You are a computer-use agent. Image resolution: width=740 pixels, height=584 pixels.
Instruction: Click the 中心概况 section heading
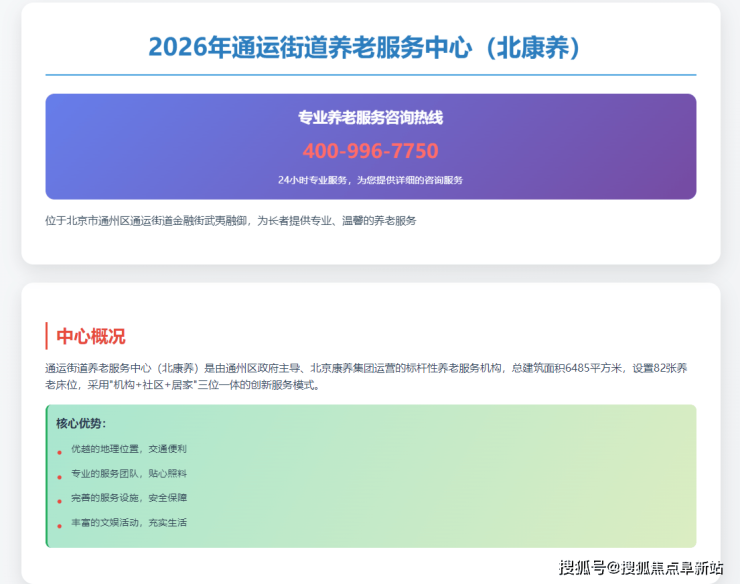[x=91, y=337]
